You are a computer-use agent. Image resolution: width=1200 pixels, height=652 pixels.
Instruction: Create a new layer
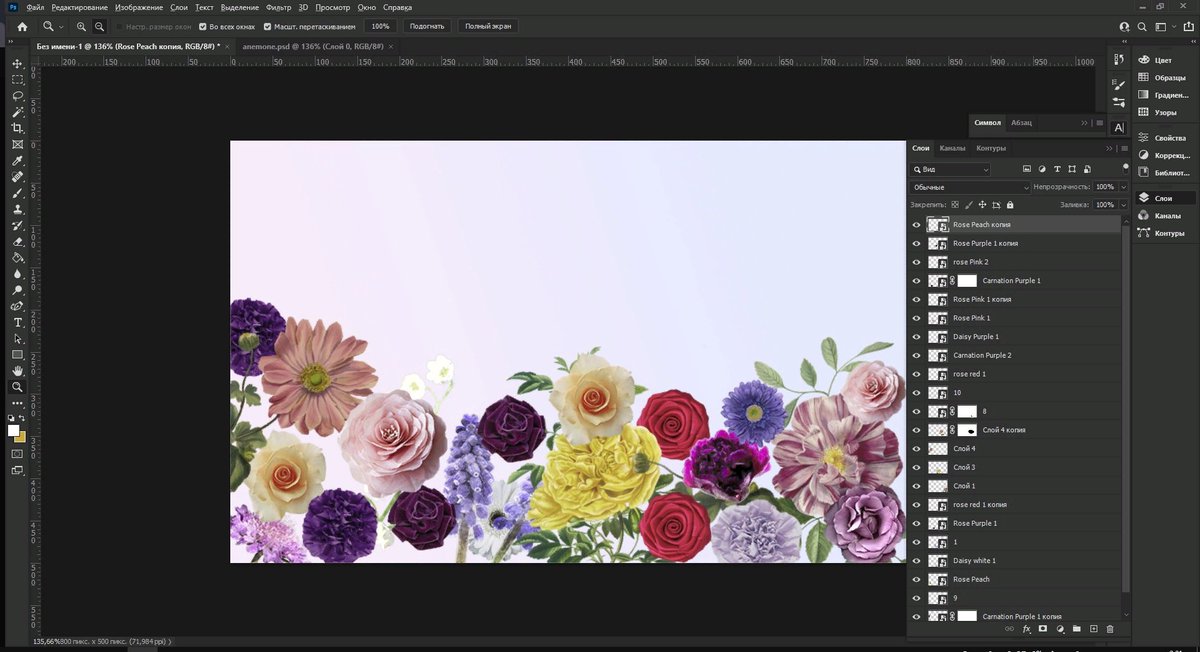(x=1094, y=629)
